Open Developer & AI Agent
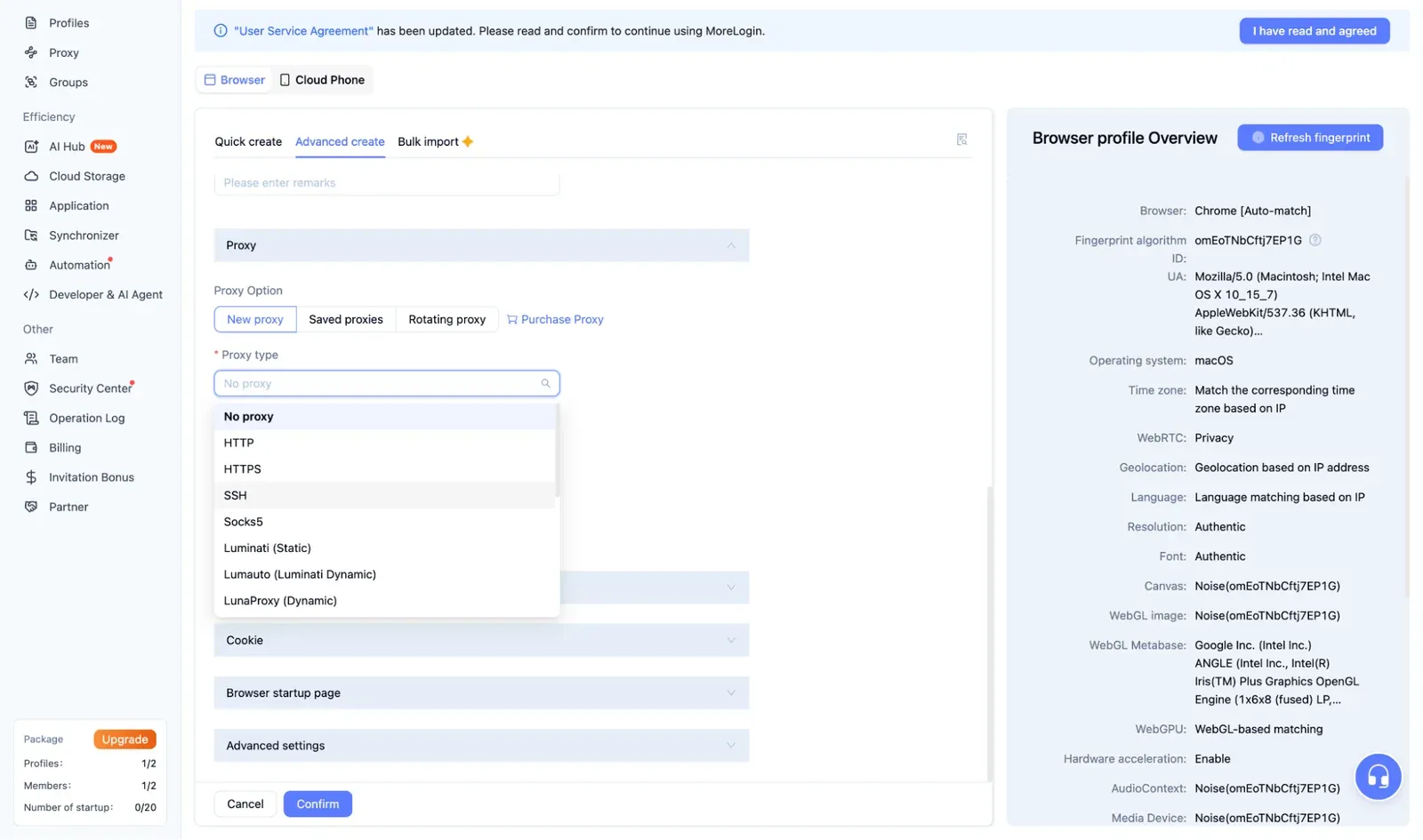Screen dimensions: 1423x840 coord(105,294)
